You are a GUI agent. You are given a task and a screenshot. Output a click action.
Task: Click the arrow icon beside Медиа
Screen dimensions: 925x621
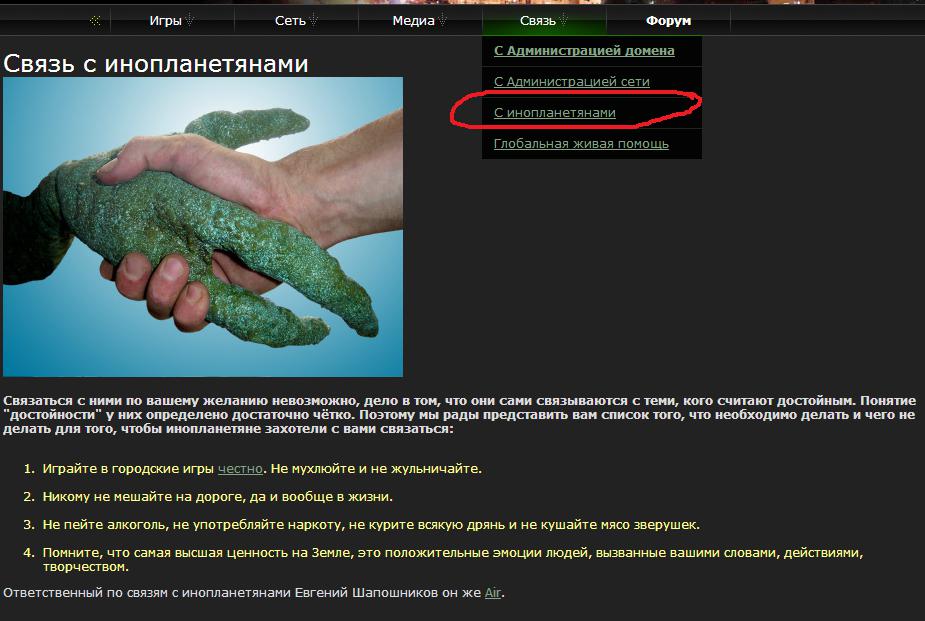(442, 21)
